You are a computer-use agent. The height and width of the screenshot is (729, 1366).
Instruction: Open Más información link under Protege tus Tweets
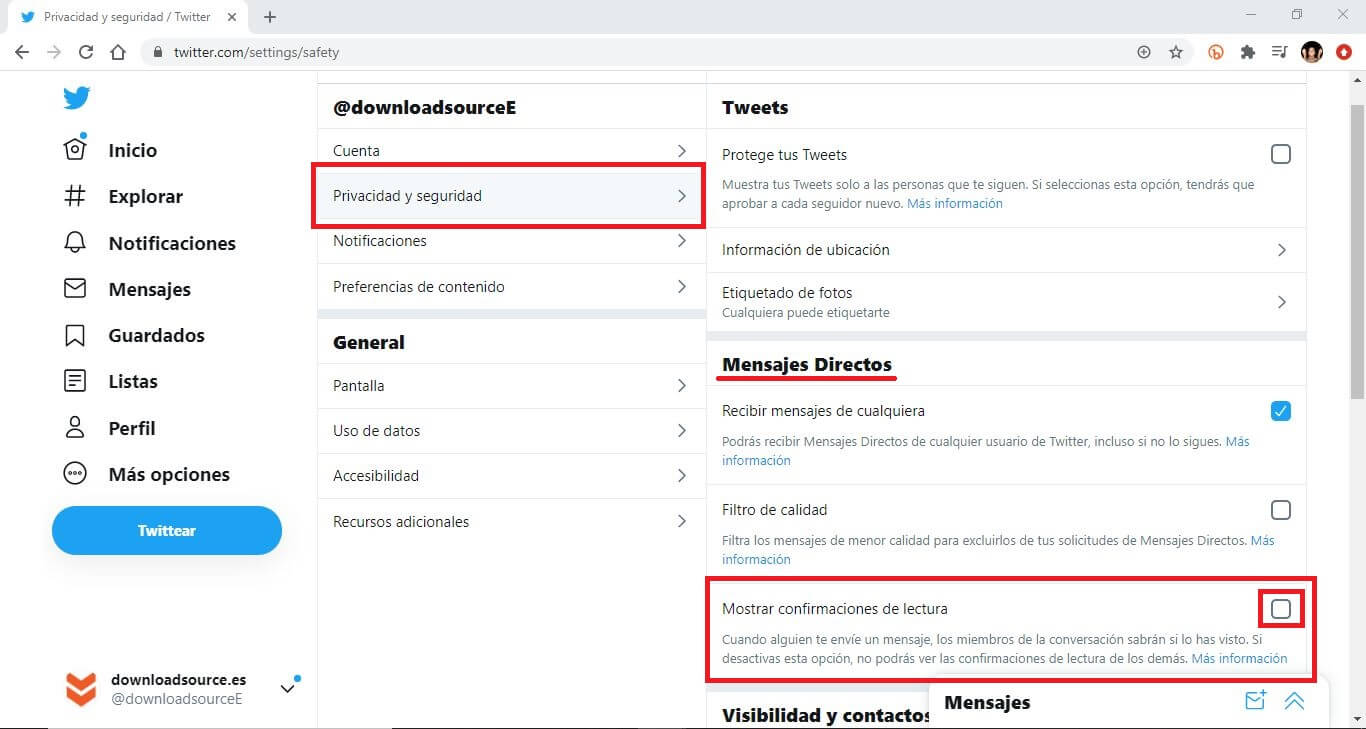954,203
